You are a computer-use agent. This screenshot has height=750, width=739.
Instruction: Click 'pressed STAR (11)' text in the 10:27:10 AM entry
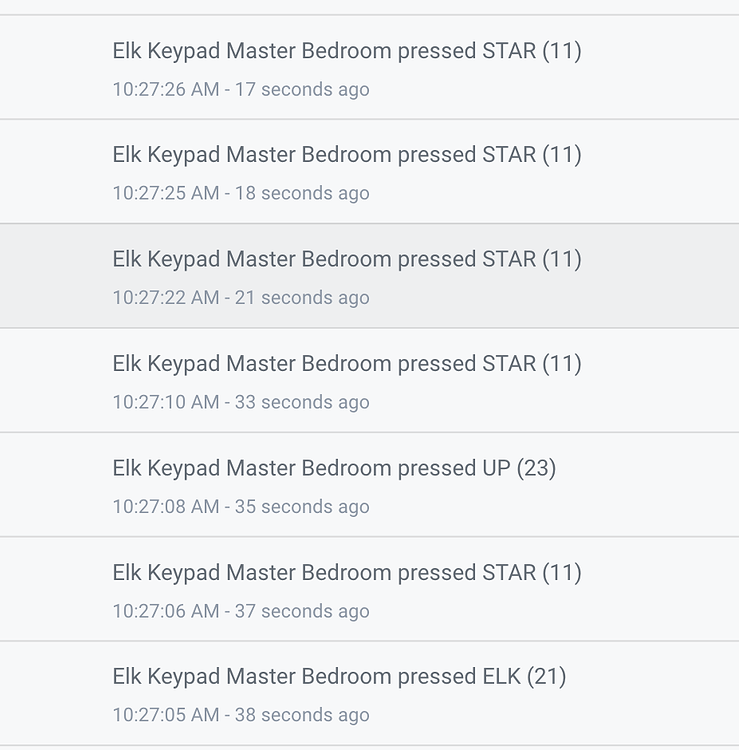(489, 364)
